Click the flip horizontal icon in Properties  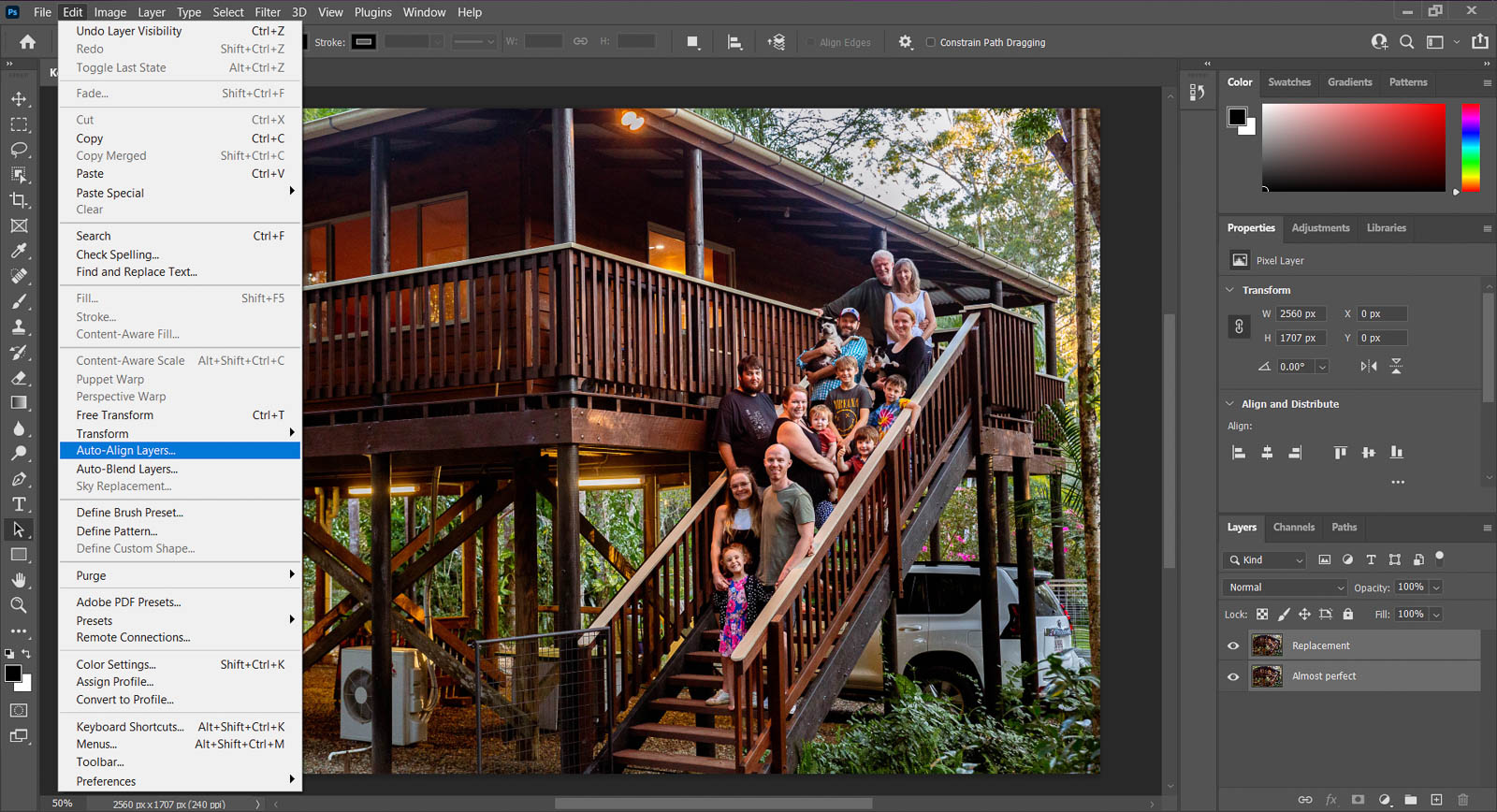(x=1369, y=367)
